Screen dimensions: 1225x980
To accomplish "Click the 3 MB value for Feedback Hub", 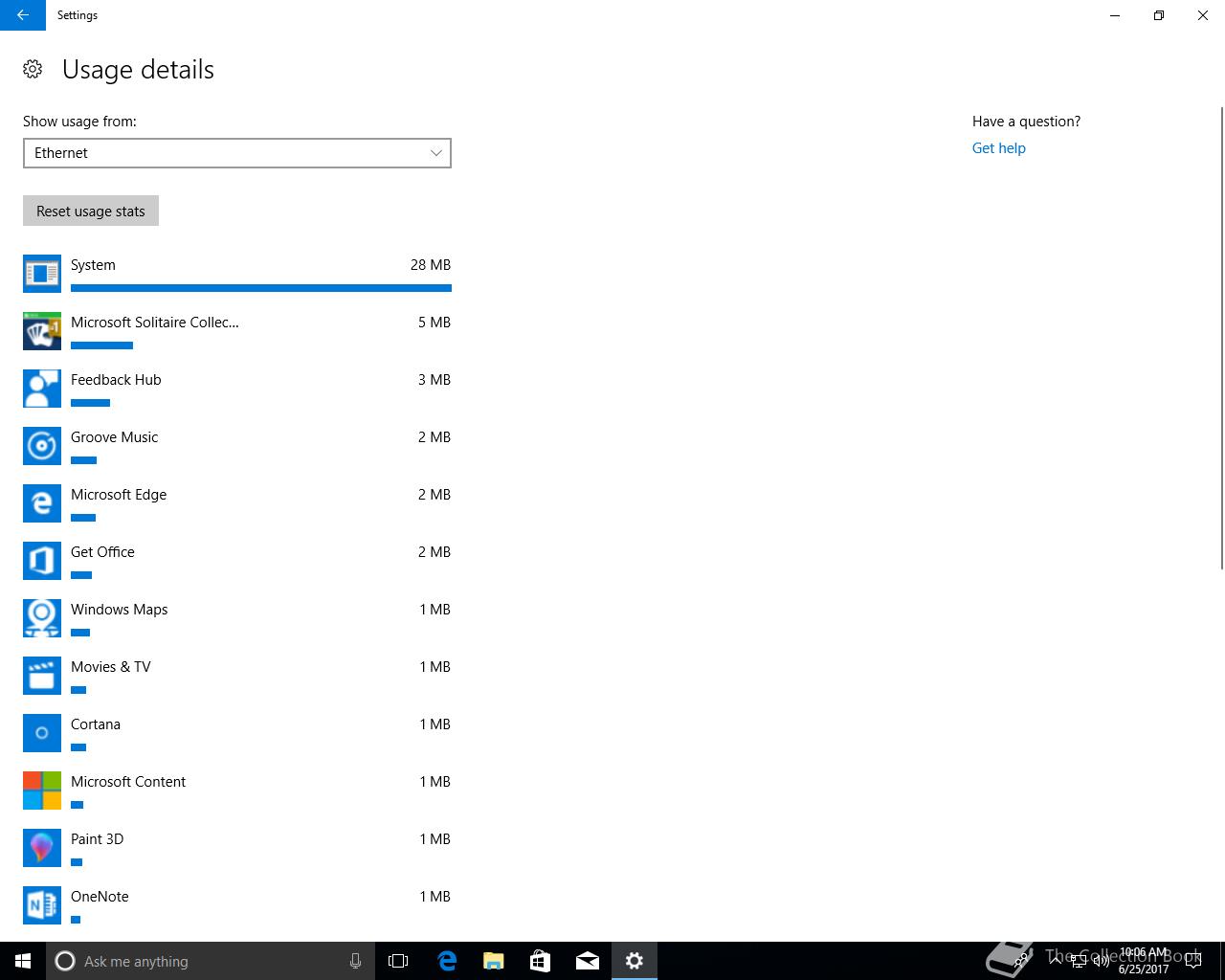I will [434, 380].
